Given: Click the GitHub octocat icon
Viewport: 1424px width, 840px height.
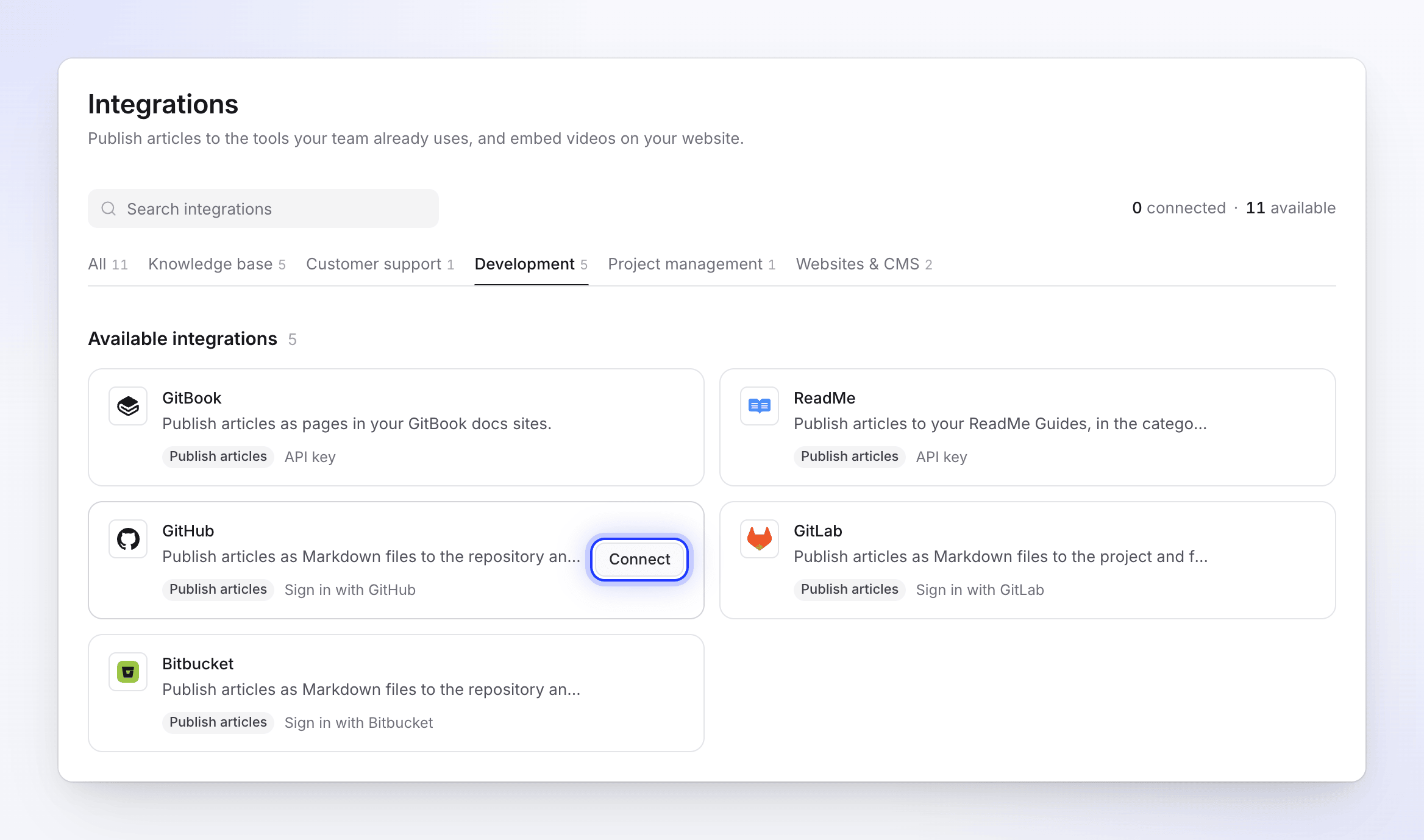Looking at the screenshot, I should pos(128,539).
